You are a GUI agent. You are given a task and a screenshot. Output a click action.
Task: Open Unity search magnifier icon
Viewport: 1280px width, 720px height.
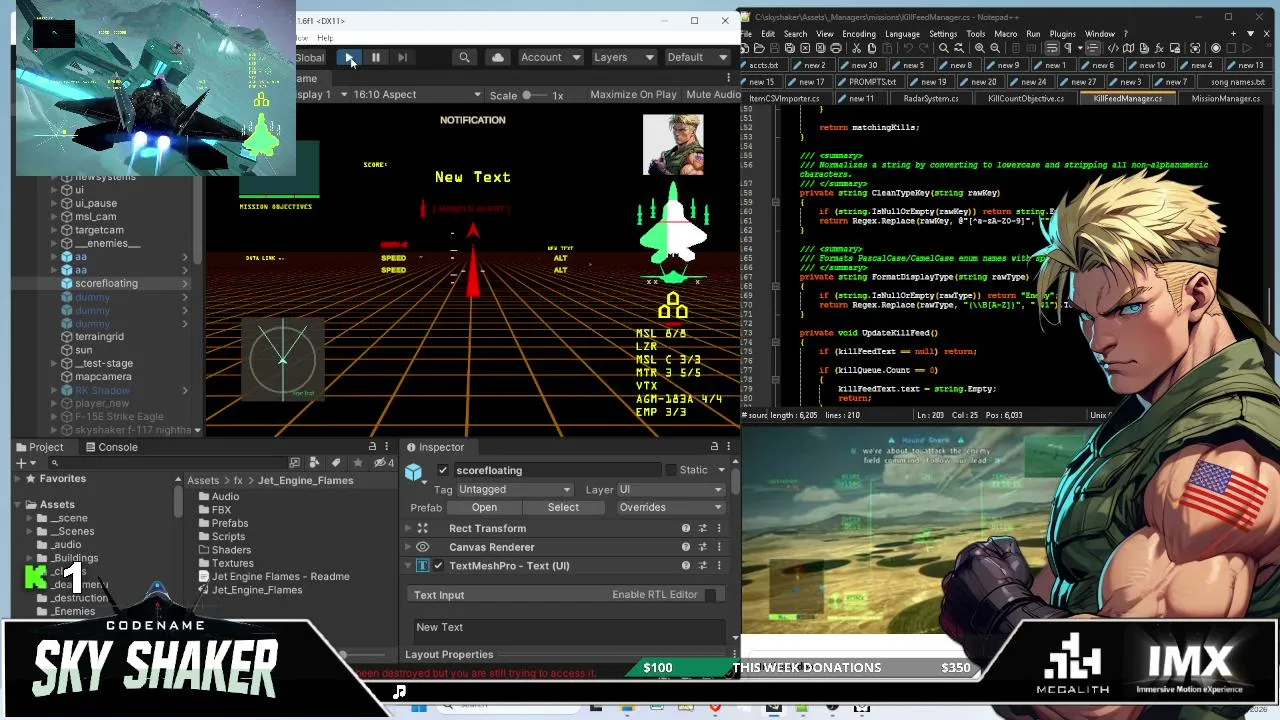pos(464,57)
